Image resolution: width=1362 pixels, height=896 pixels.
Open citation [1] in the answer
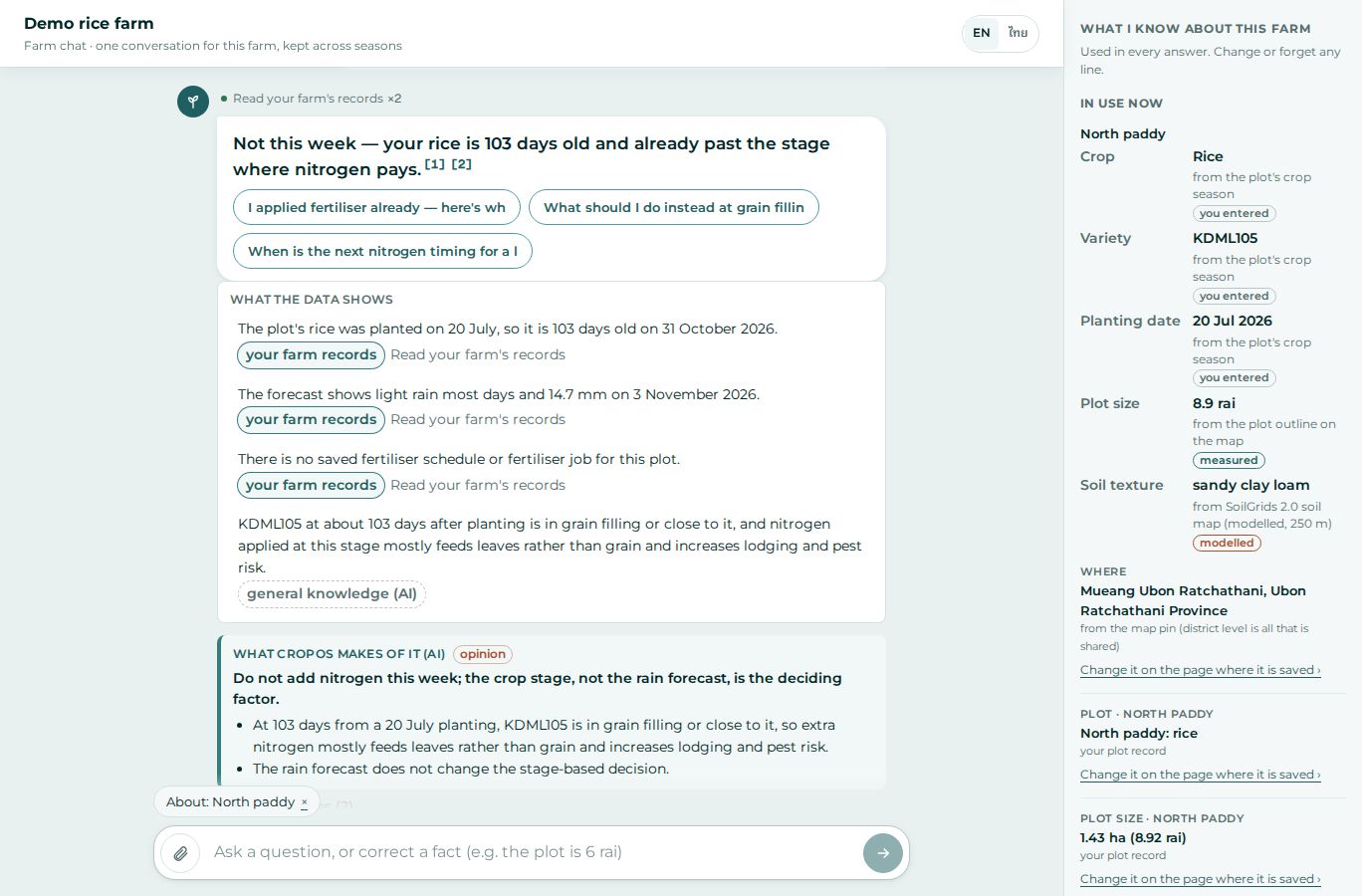pyautogui.click(x=435, y=164)
